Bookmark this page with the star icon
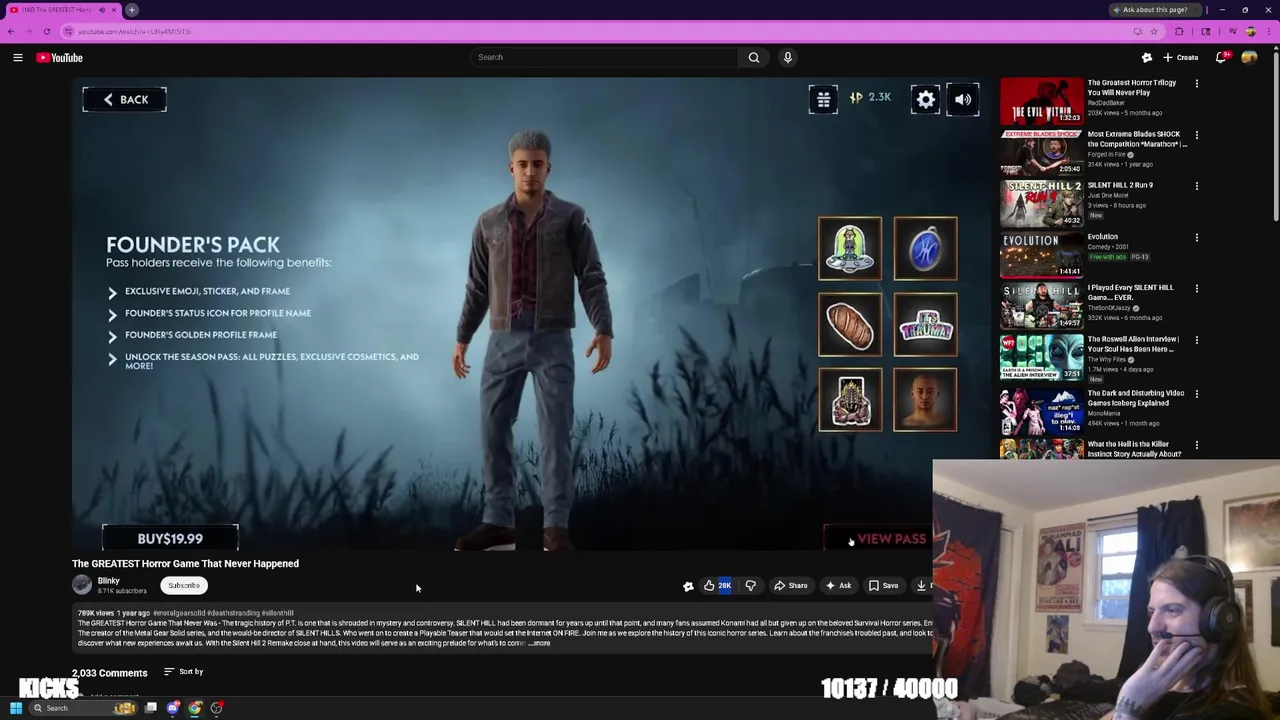The image size is (1280, 720). coord(1153,31)
